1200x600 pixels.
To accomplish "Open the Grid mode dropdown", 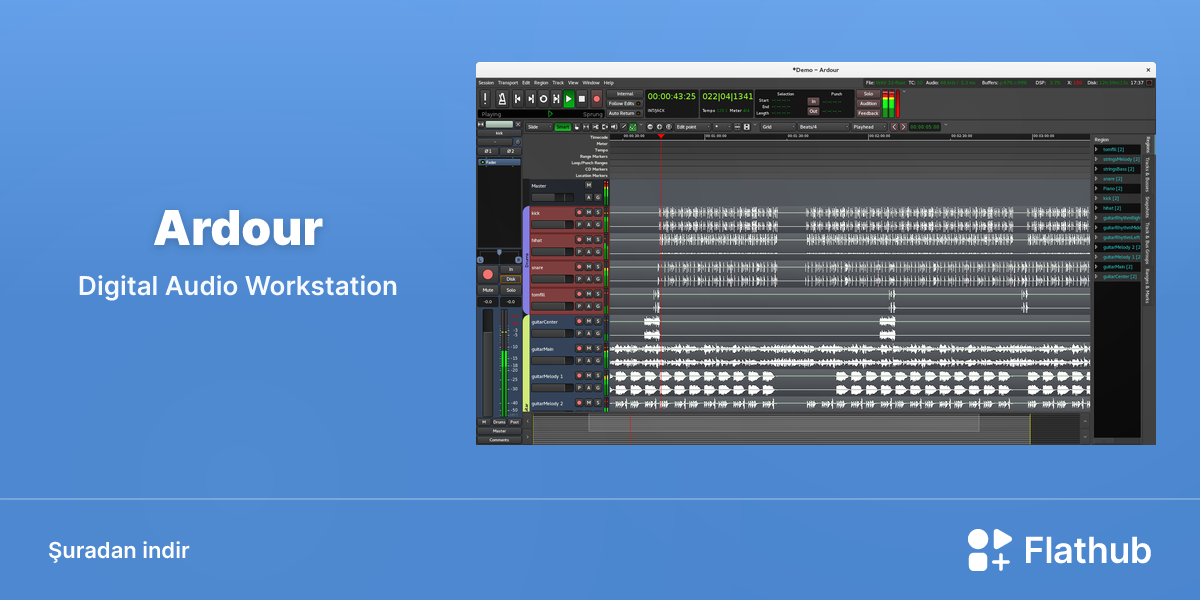I will 777,127.
